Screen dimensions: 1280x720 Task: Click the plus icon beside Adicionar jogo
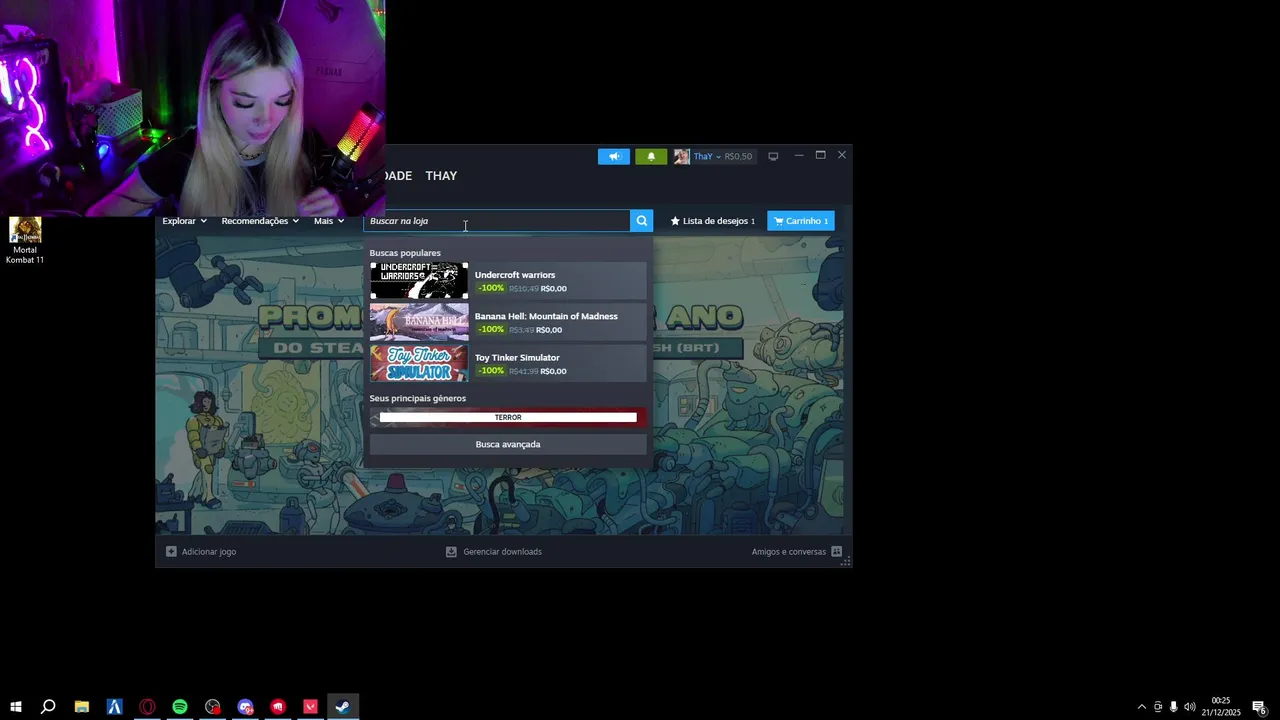pos(171,551)
